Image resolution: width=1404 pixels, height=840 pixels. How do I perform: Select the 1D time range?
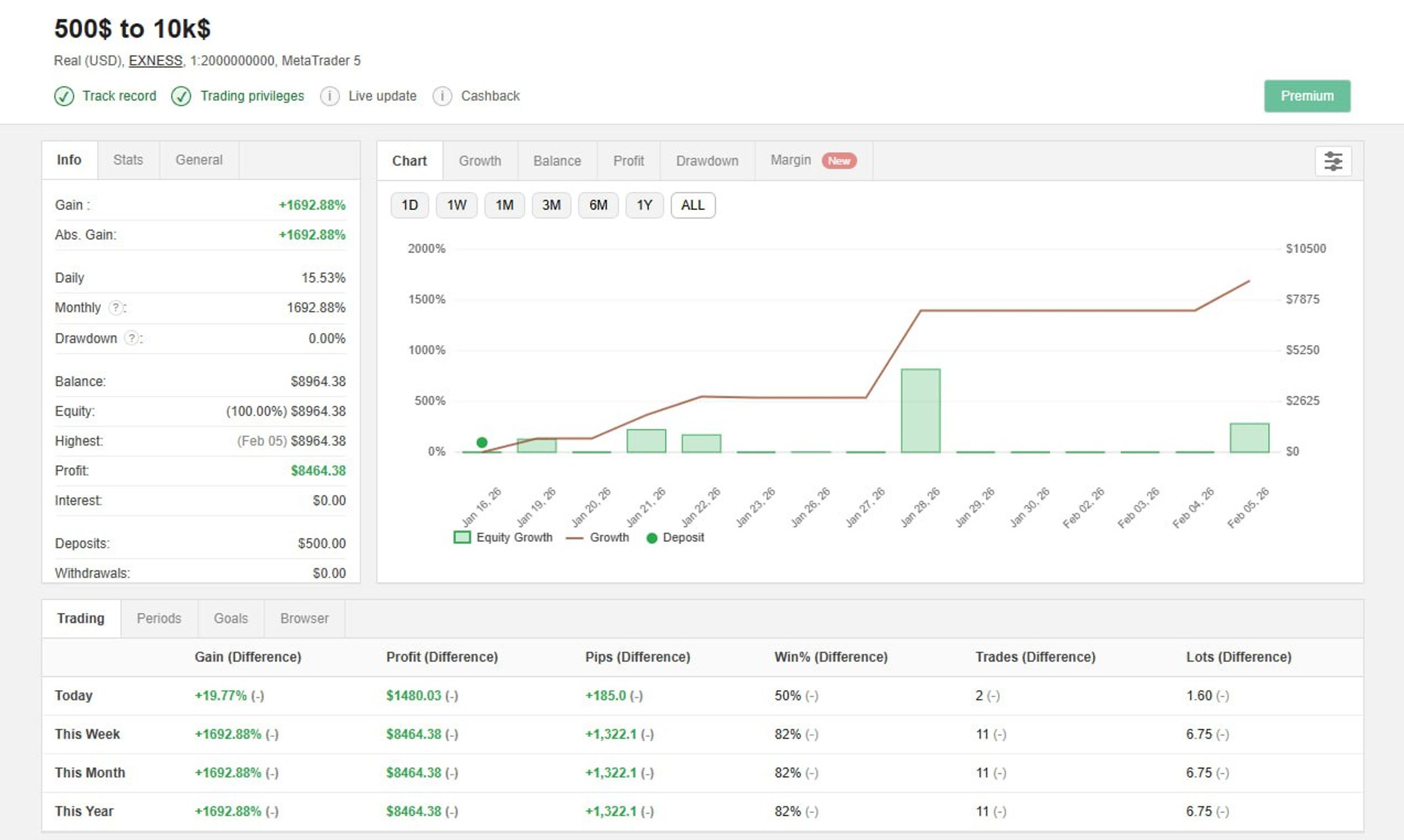point(410,205)
